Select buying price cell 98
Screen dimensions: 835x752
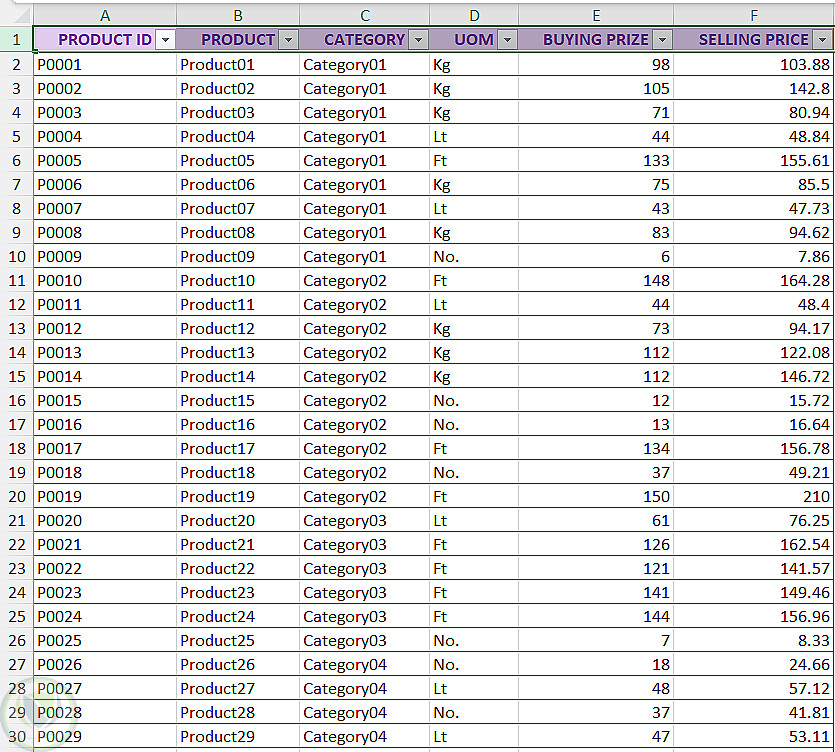[596, 64]
